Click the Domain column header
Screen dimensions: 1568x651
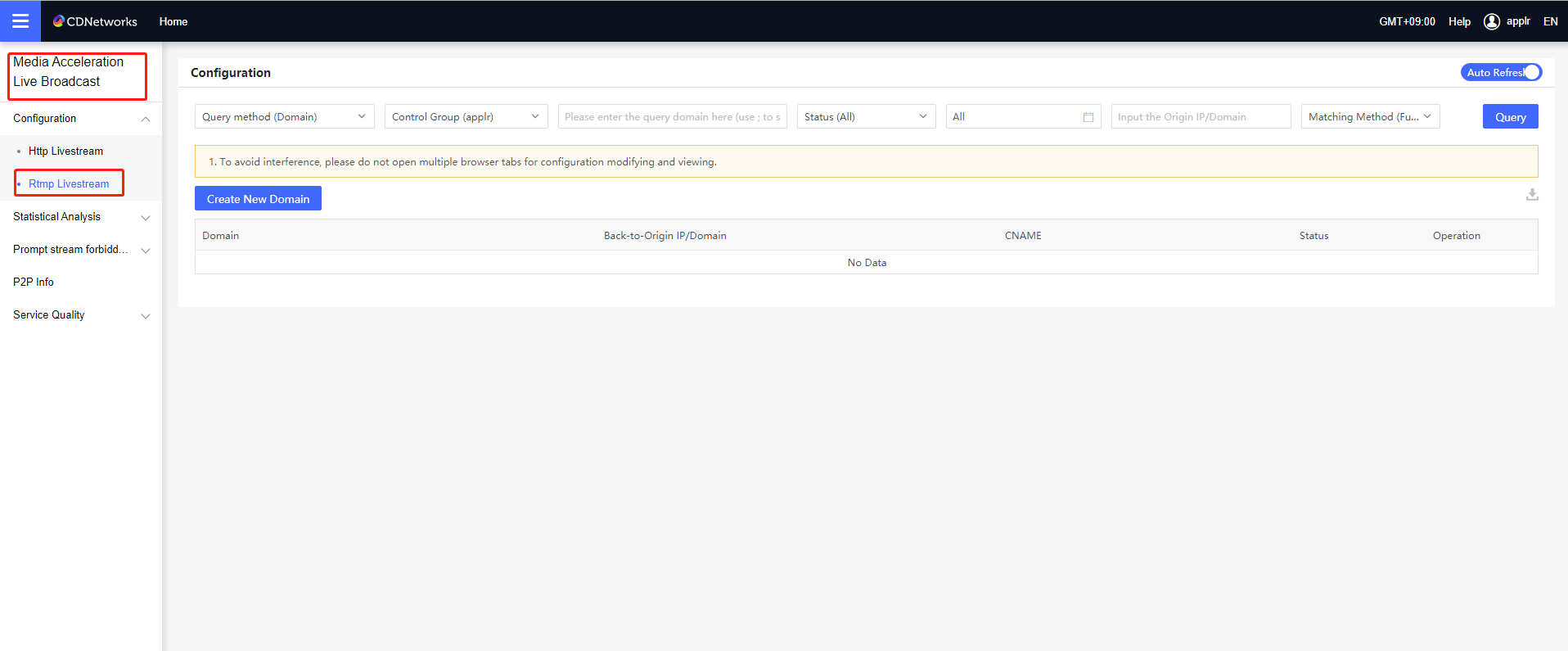tap(221, 236)
